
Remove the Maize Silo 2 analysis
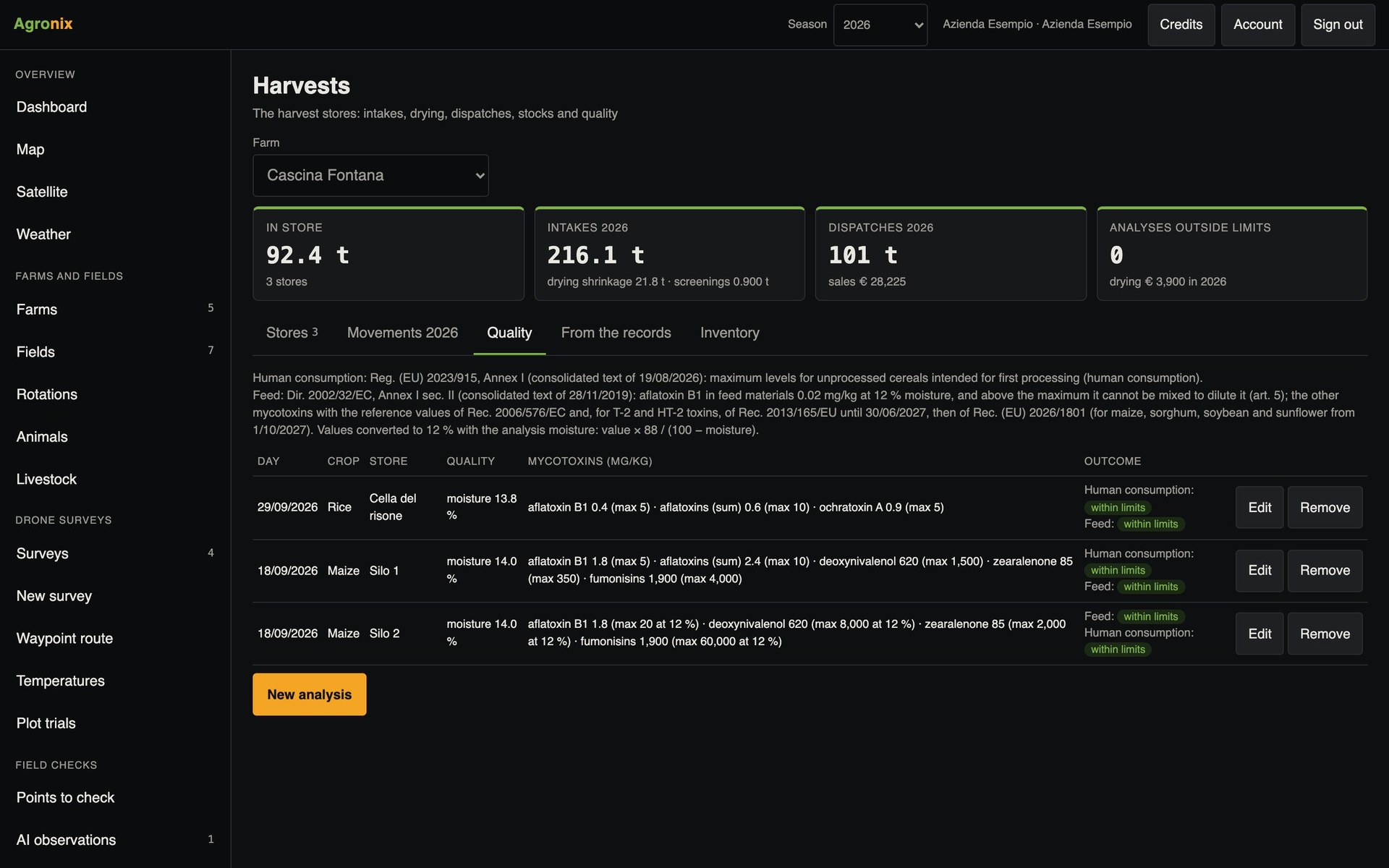click(1325, 634)
